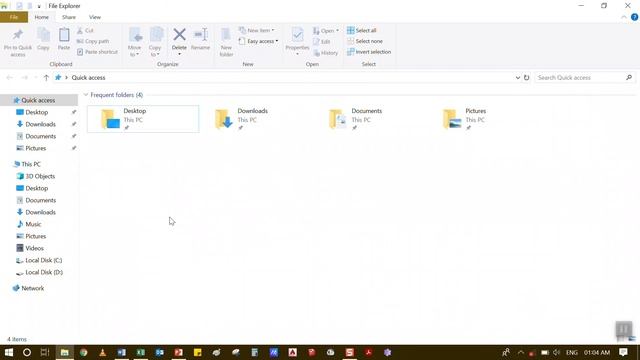Collapse the ribbon with the chevron
Viewport: 640px width, 360px height.
point(624,17)
